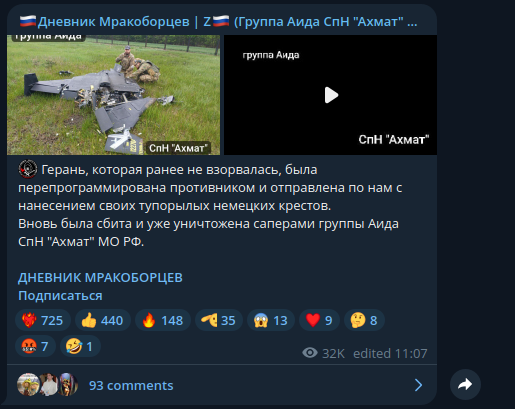The width and height of the screenshot is (515, 409).
Task: Play the video with black preview
Action: pyautogui.click(x=330, y=95)
